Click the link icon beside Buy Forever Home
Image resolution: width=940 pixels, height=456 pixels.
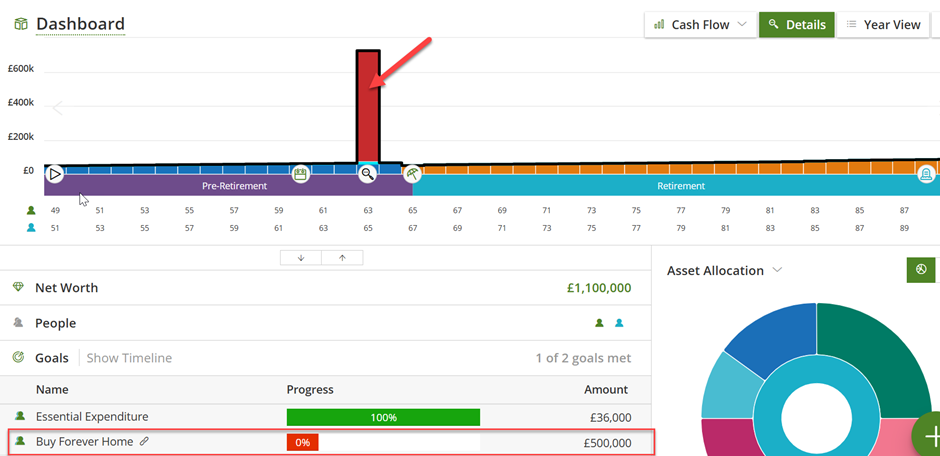(144, 442)
